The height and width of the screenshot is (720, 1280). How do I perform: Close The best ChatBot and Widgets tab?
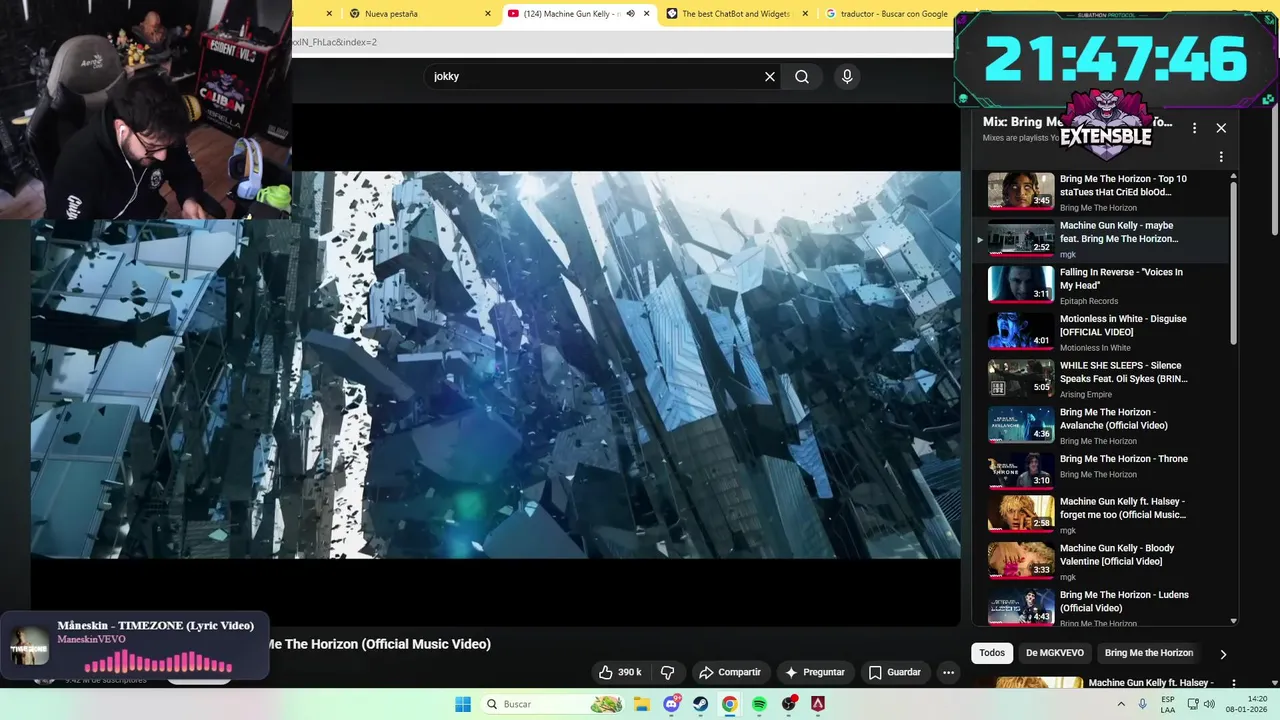pos(806,14)
